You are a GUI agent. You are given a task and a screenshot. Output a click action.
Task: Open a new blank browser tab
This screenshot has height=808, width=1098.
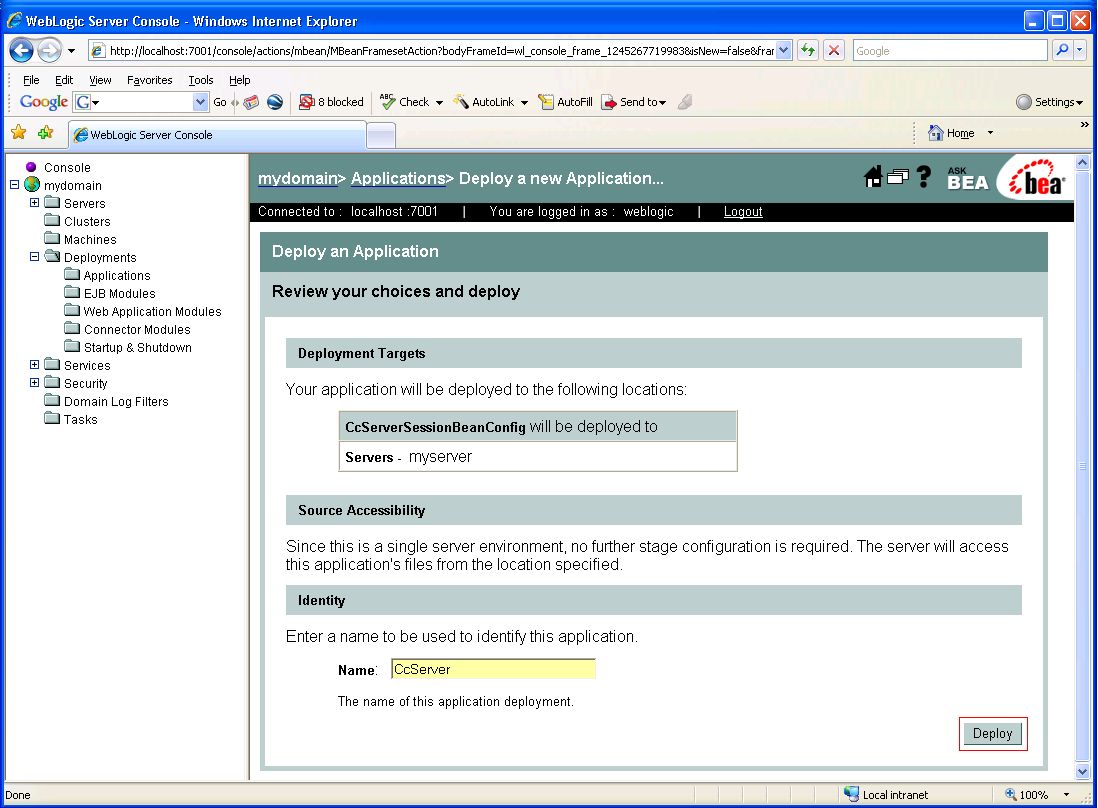click(x=381, y=135)
